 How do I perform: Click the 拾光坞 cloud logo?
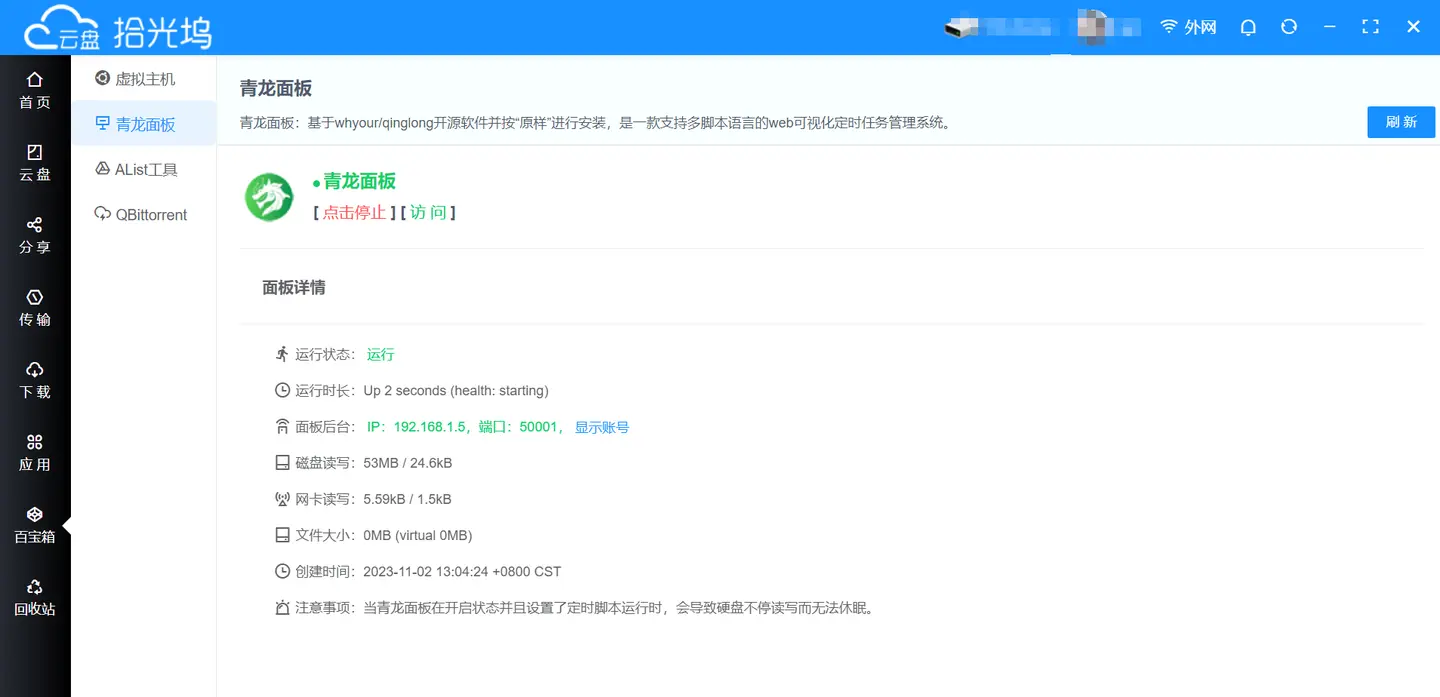pos(118,30)
